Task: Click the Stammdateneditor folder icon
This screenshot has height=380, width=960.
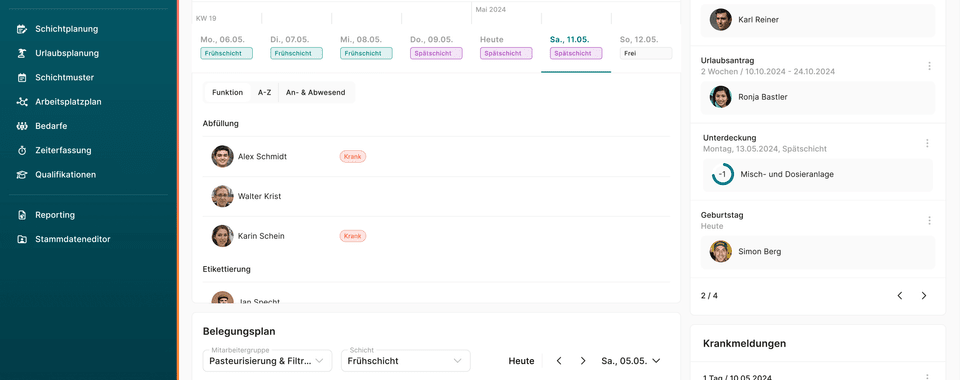Action: (x=22, y=239)
